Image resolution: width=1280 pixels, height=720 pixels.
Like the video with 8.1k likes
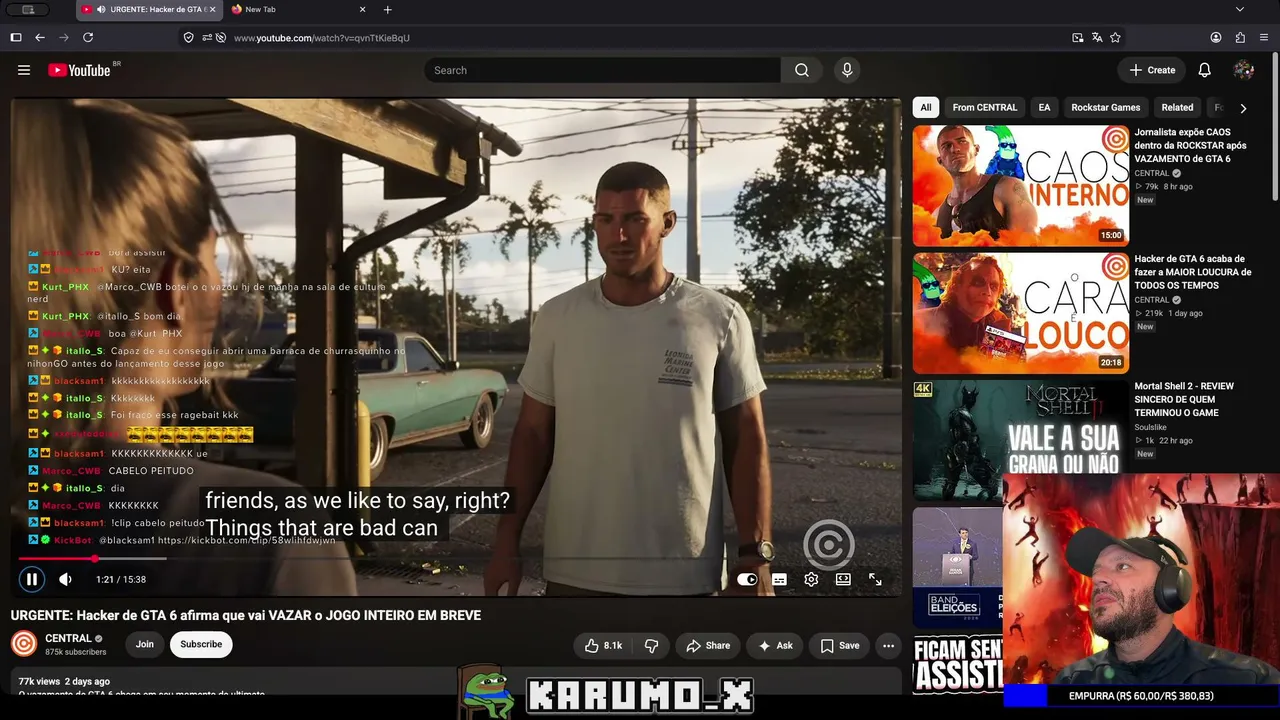pos(603,646)
